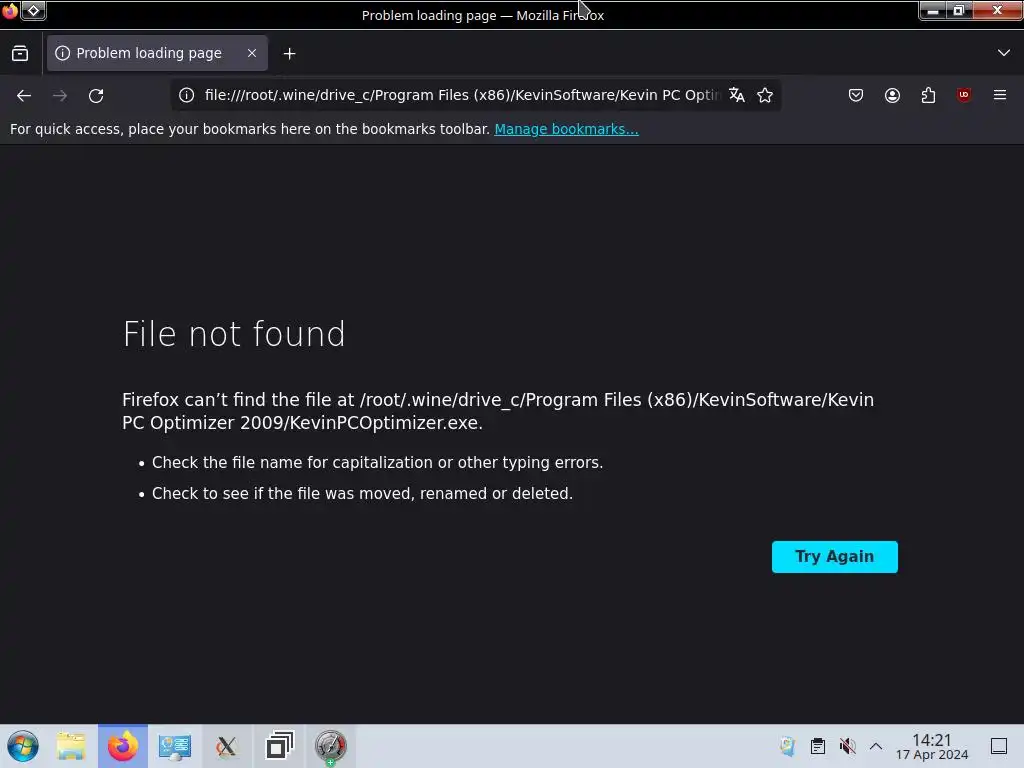Open the Firefox account icon

point(892,95)
